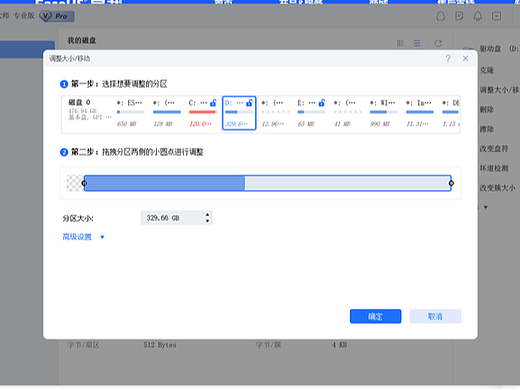Image resolution: width=520 pixels, height=390 pixels.
Task: Click the V Pro badge in main window
Action: [57, 16]
